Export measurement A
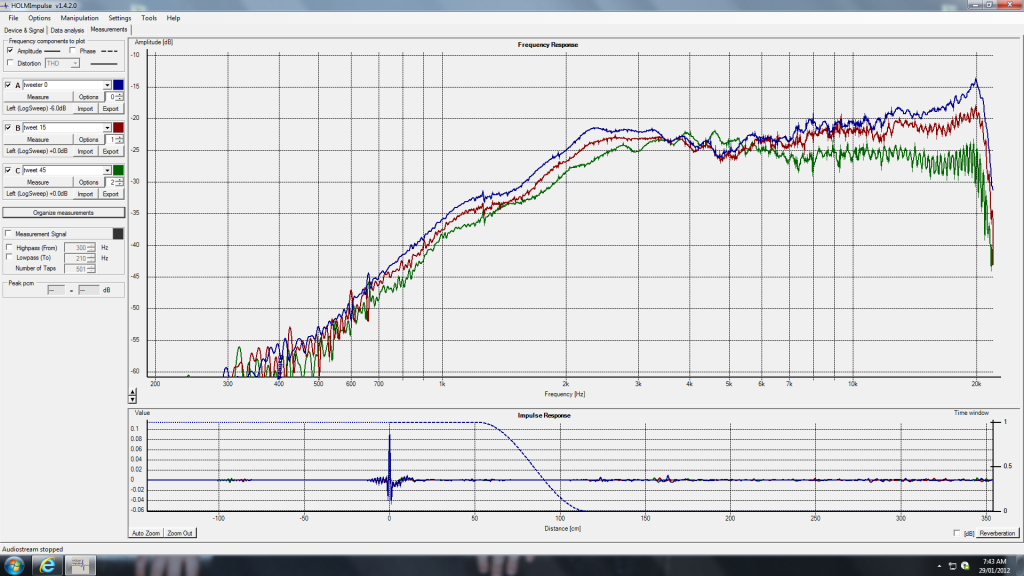This screenshot has width=1024, height=576. pyautogui.click(x=110, y=108)
